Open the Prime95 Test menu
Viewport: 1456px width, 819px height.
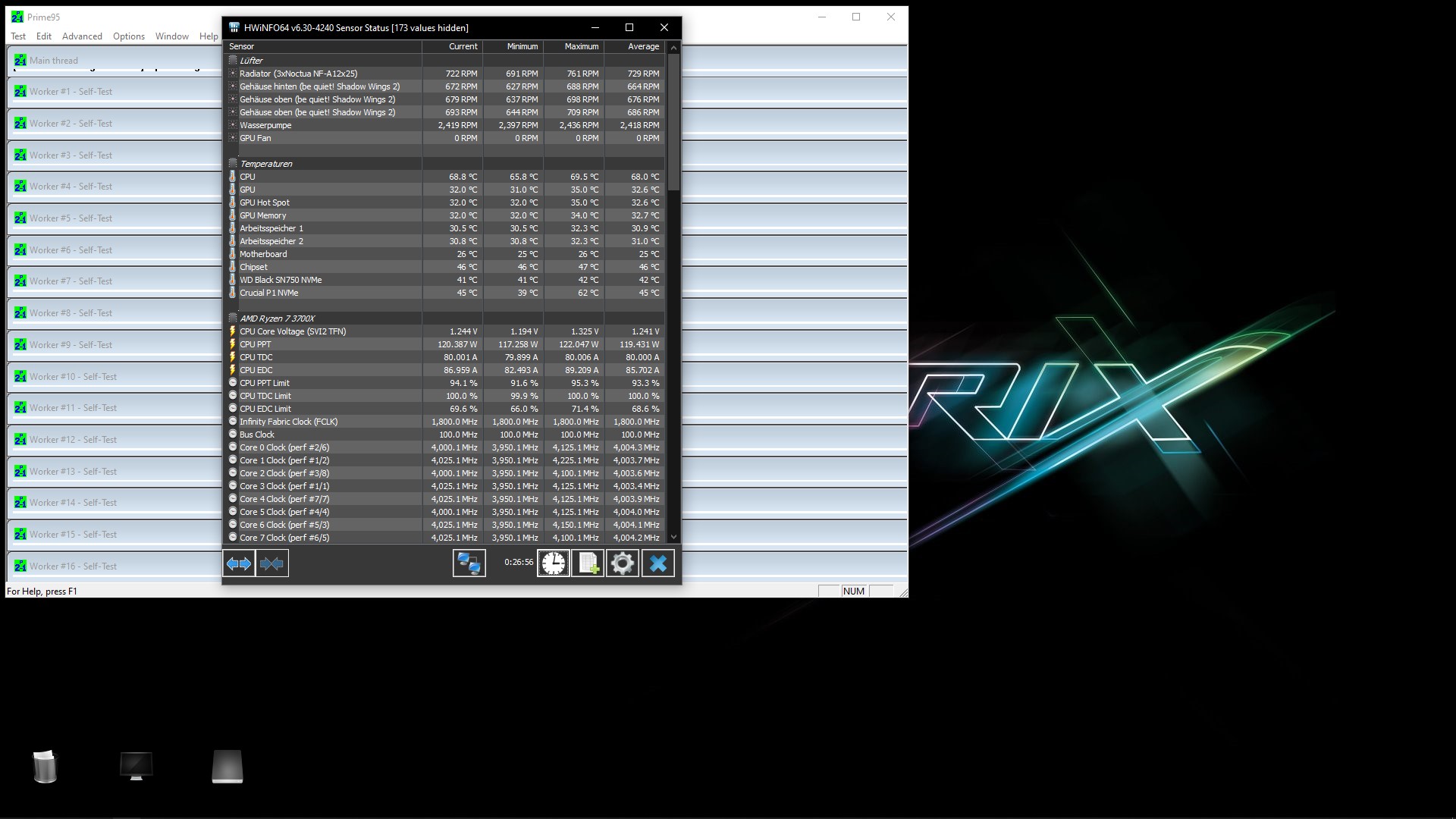(x=18, y=36)
